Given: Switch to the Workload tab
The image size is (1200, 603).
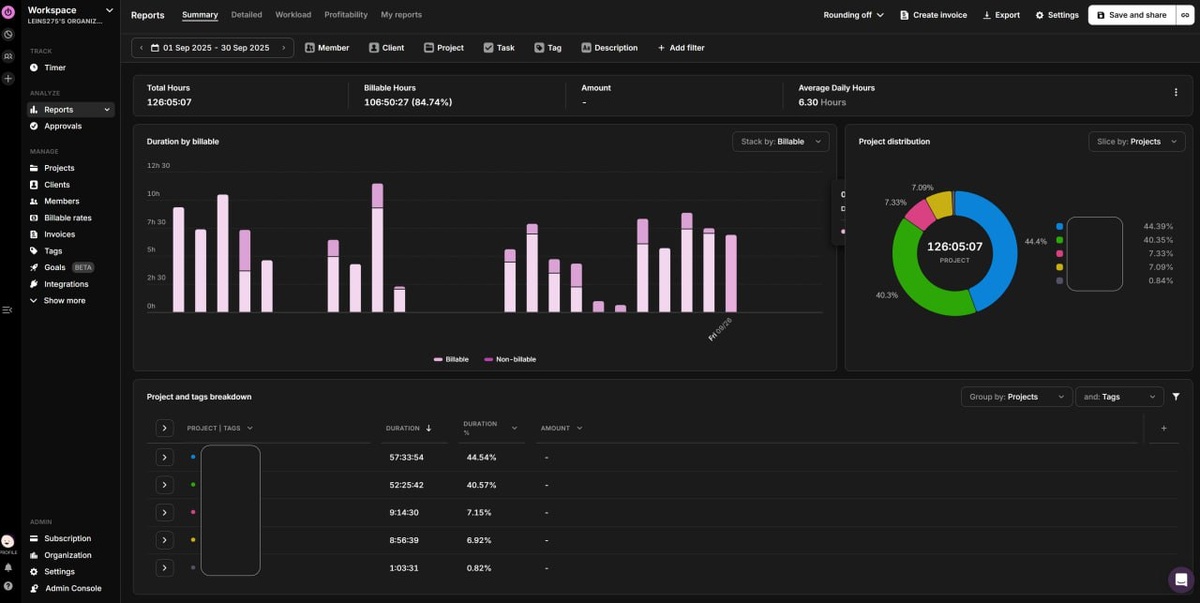Looking at the screenshot, I should (x=293, y=15).
